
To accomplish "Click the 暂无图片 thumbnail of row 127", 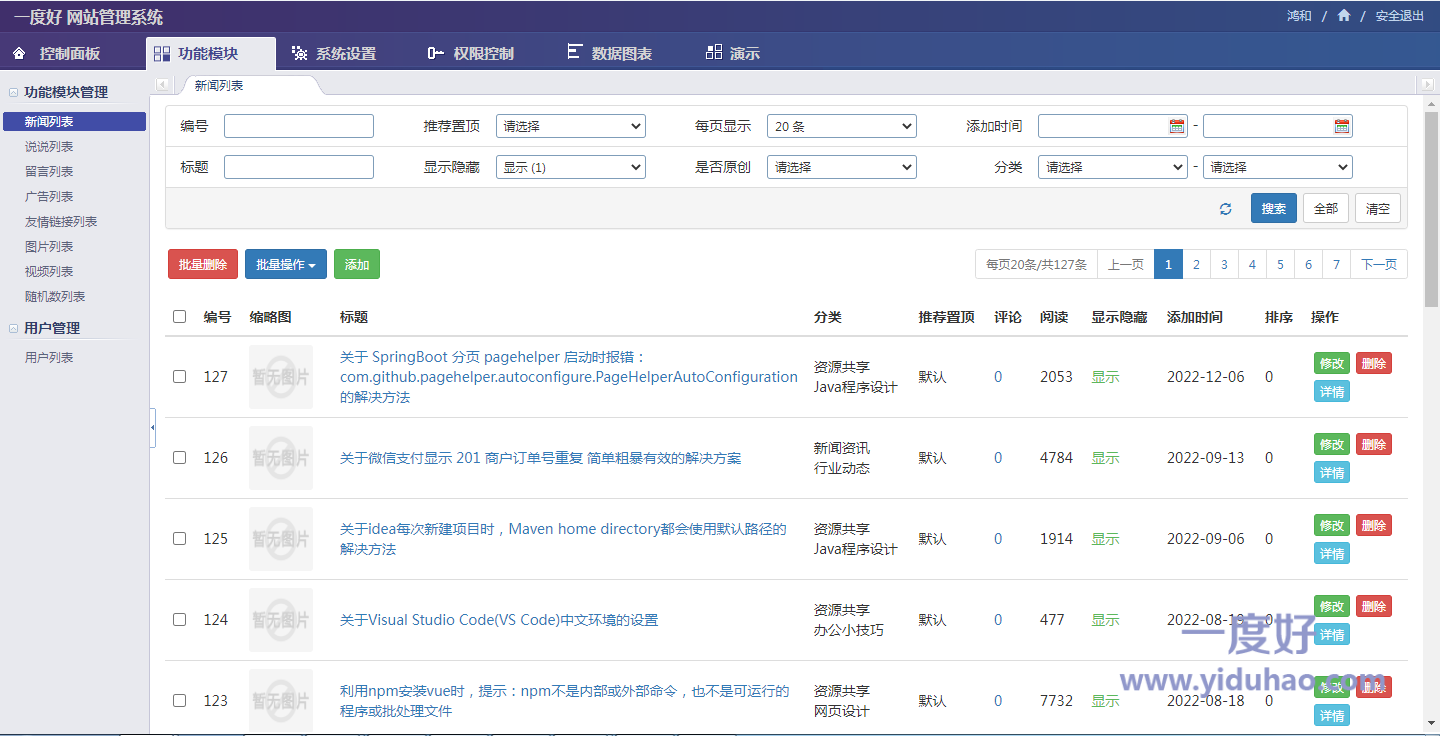I will [281, 377].
